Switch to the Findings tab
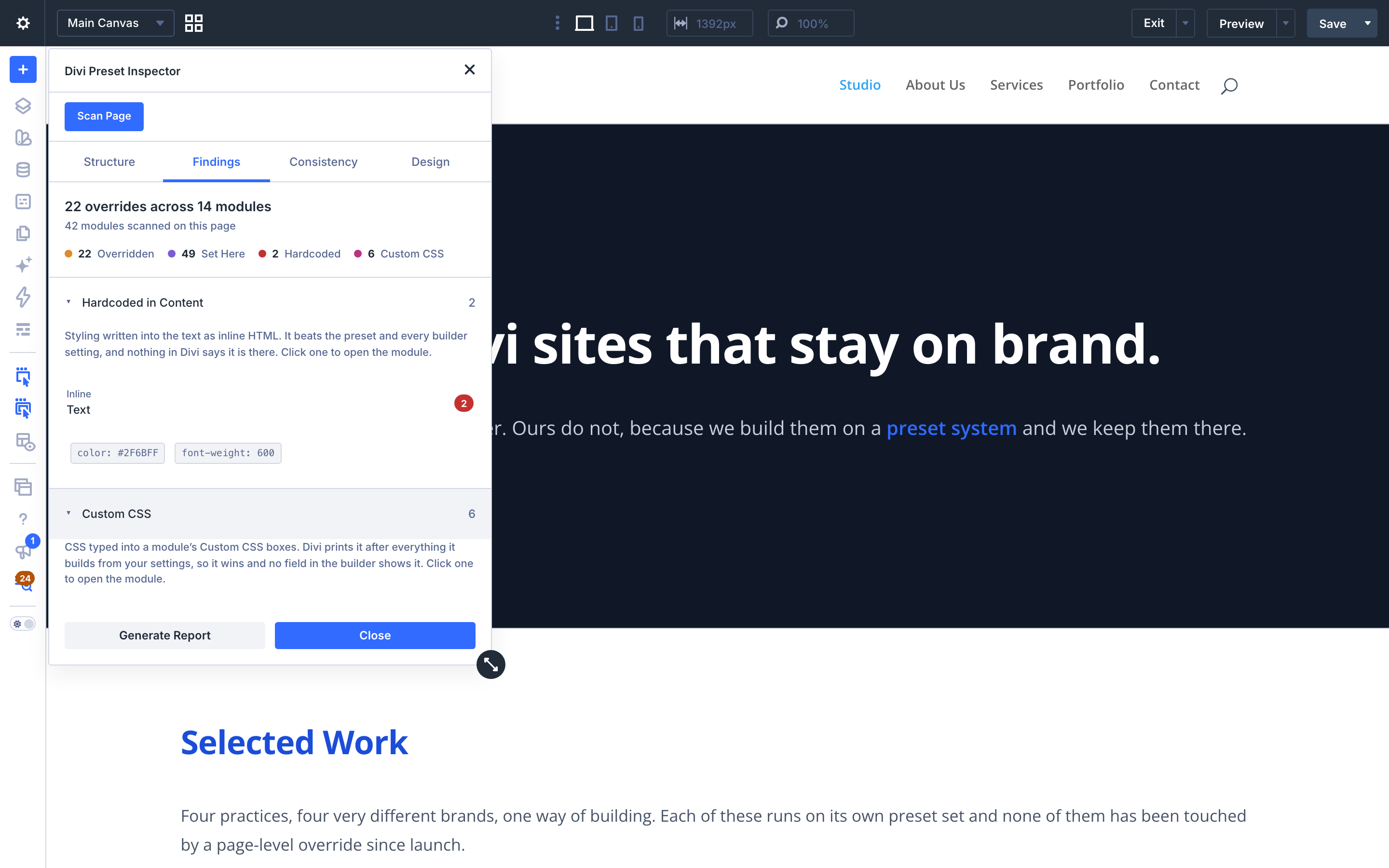1389x868 pixels. 217,162
